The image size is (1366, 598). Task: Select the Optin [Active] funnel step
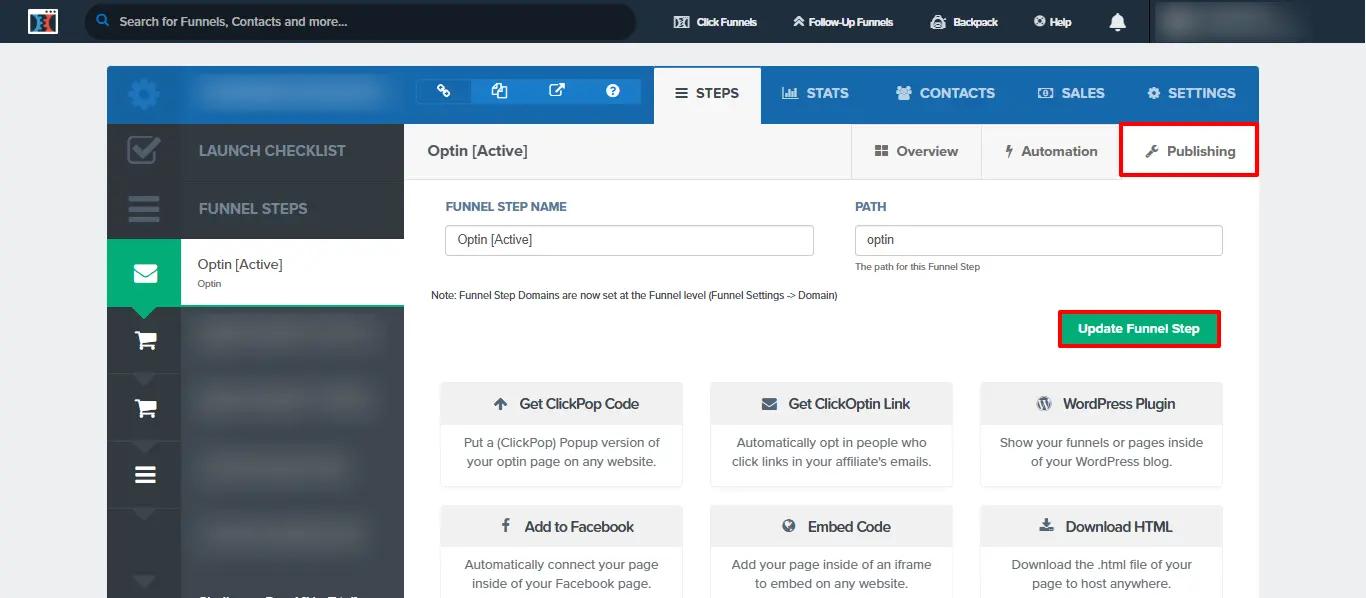292,272
